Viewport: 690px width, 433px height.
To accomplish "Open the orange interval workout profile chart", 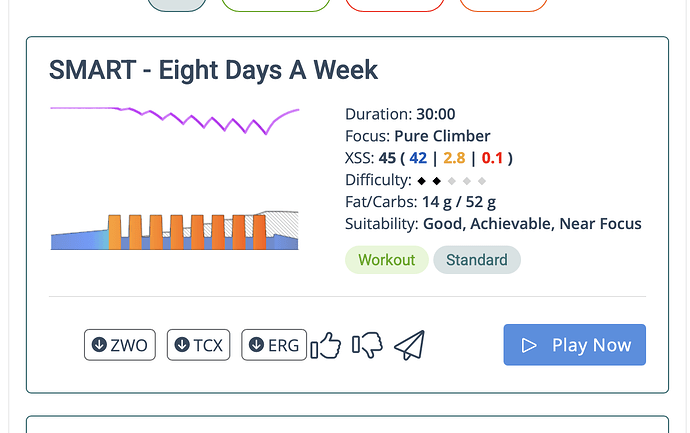I will pos(175,231).
